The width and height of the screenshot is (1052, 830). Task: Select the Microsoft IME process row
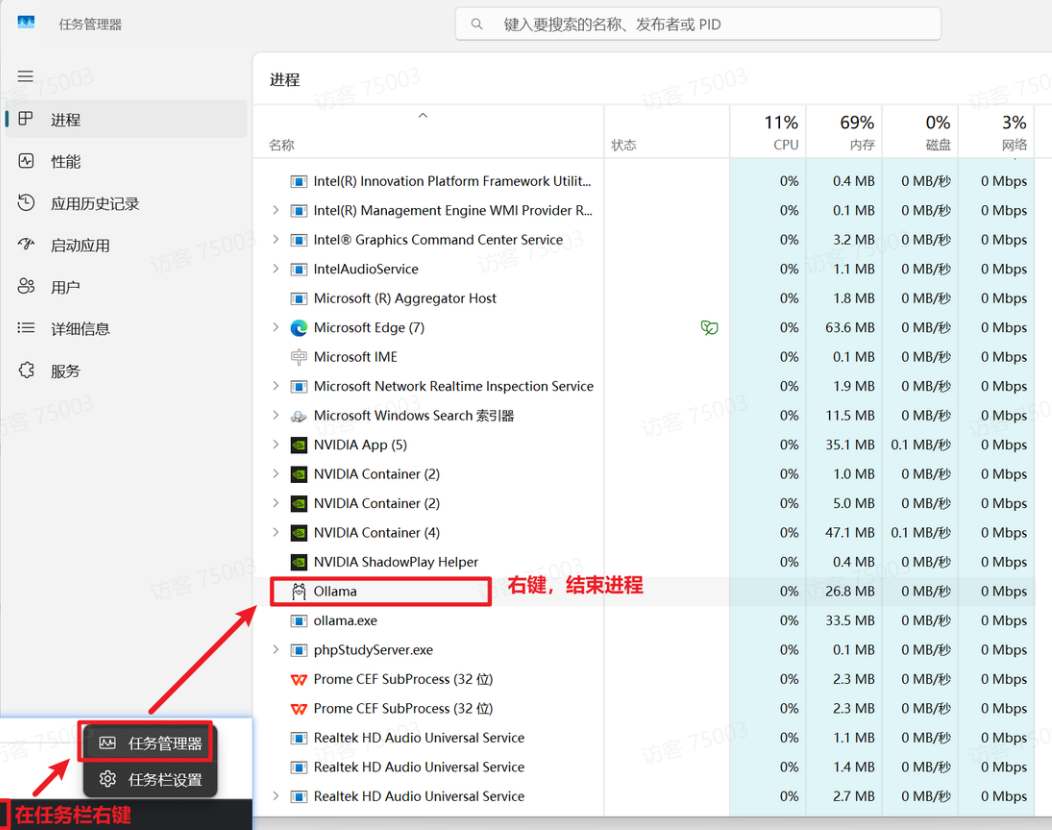coord(644,357)
